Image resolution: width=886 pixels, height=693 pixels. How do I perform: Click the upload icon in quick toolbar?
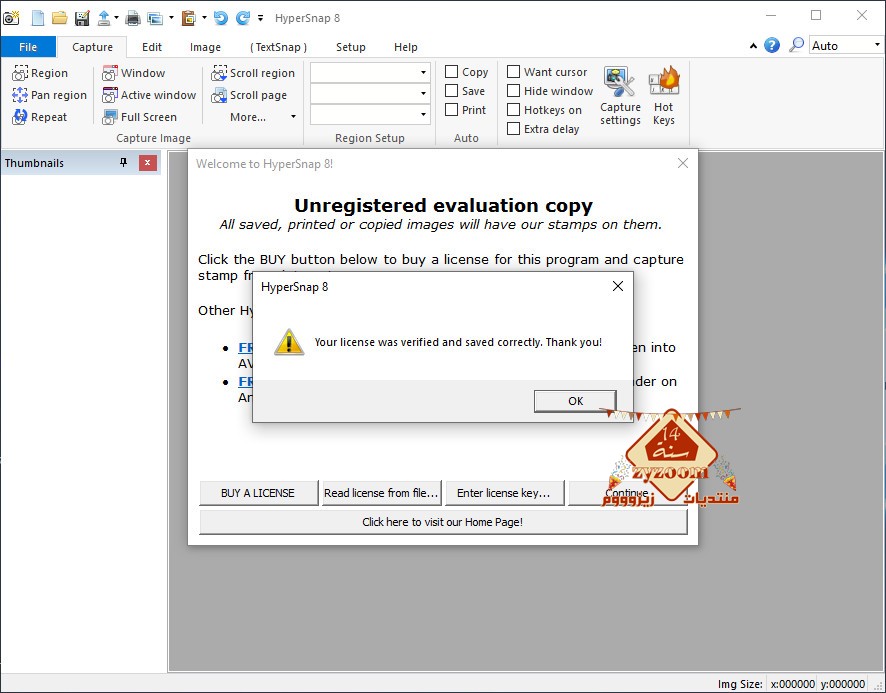click(103, 18)
